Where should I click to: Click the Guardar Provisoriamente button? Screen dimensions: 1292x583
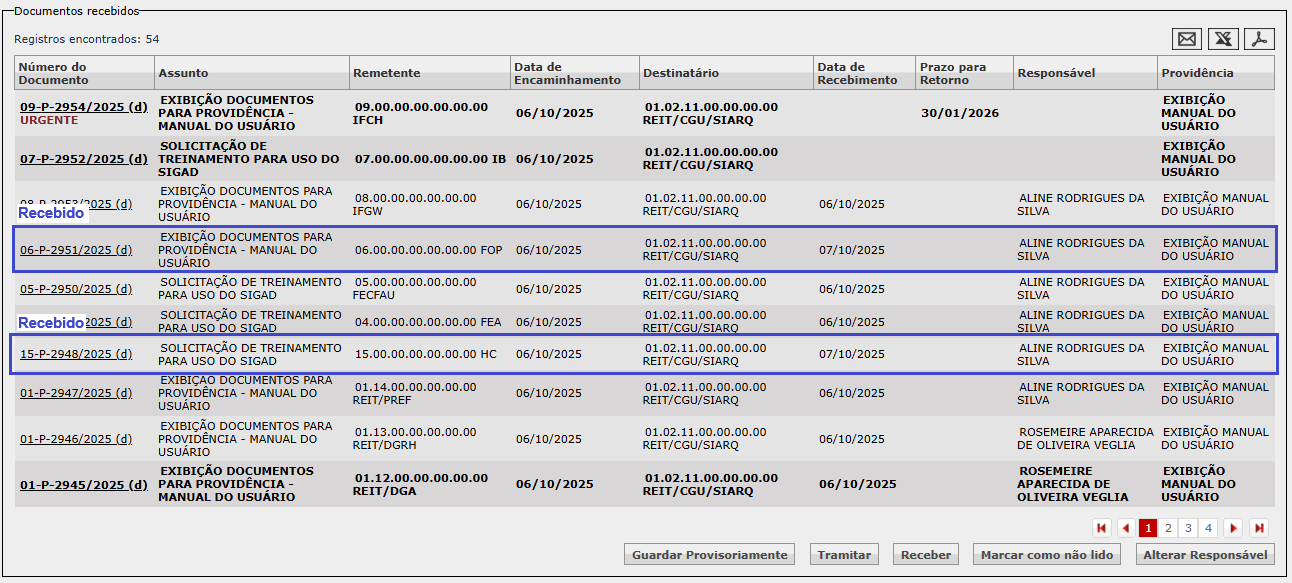pos(709,555)
